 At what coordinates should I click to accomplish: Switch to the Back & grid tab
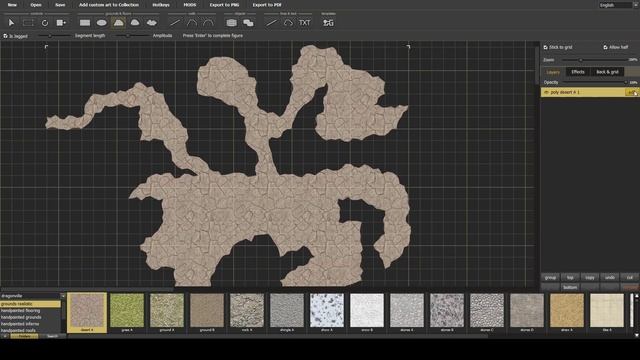click(x=607, y=72)
